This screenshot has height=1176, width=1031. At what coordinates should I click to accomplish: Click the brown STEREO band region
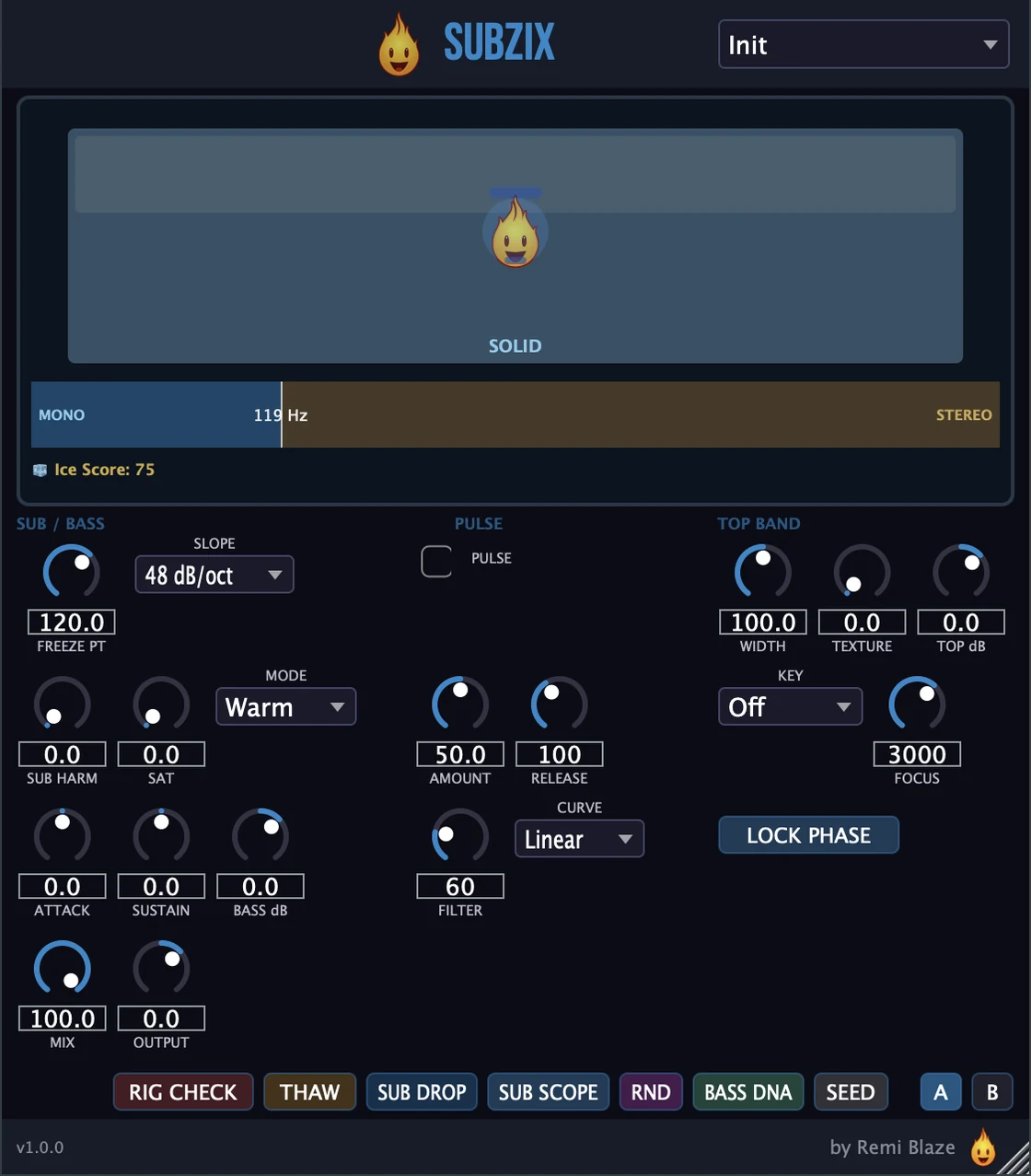(x=641, y=415)
